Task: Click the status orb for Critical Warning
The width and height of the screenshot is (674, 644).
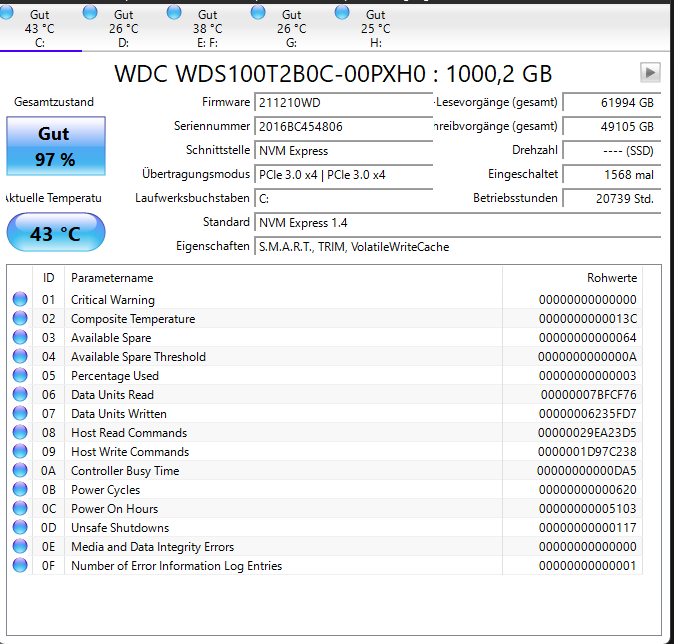Action: (x=20, y=299)
